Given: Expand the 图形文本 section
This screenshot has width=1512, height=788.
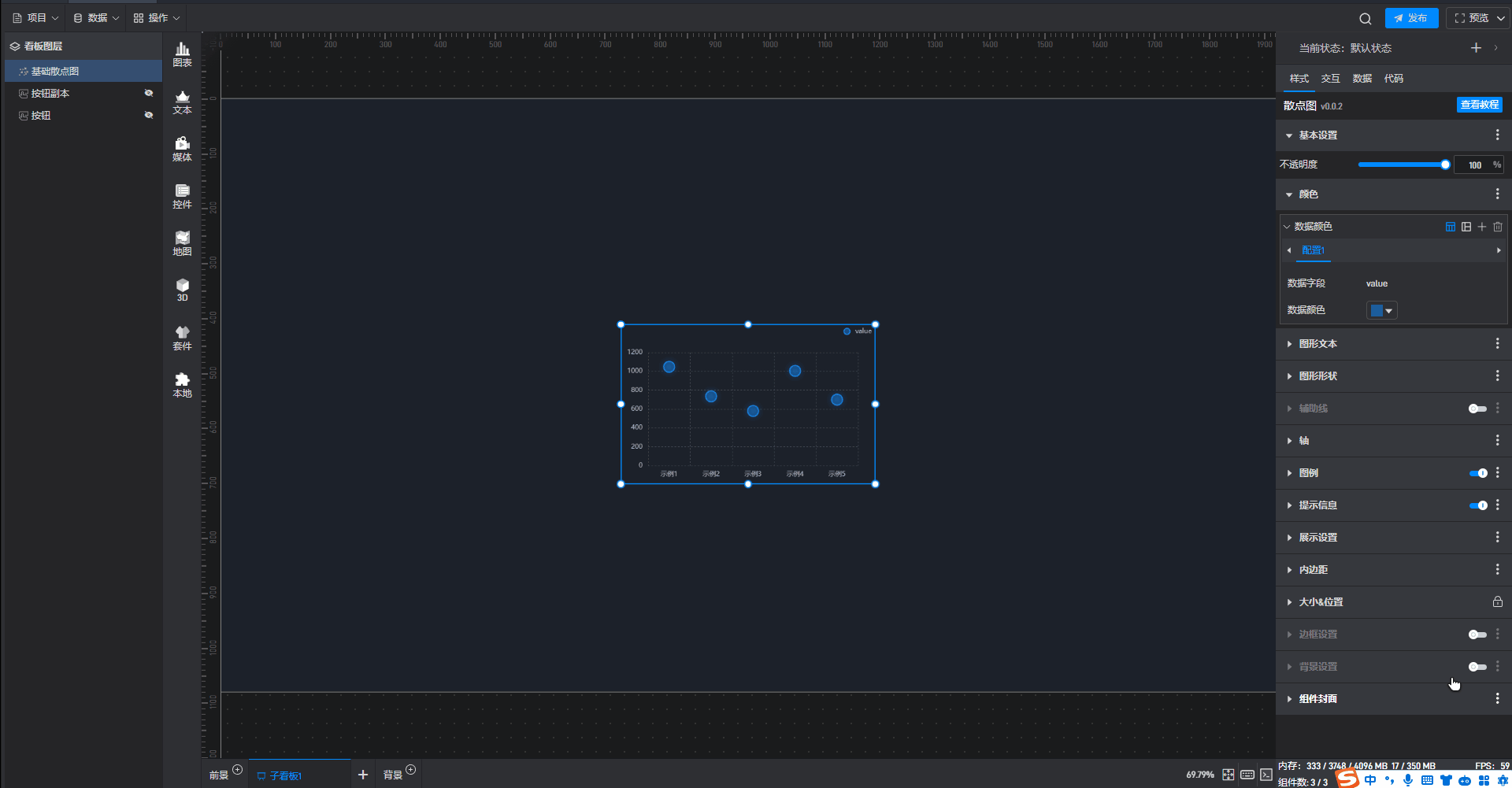Looking at the screenshot, I should (1317, 344).
